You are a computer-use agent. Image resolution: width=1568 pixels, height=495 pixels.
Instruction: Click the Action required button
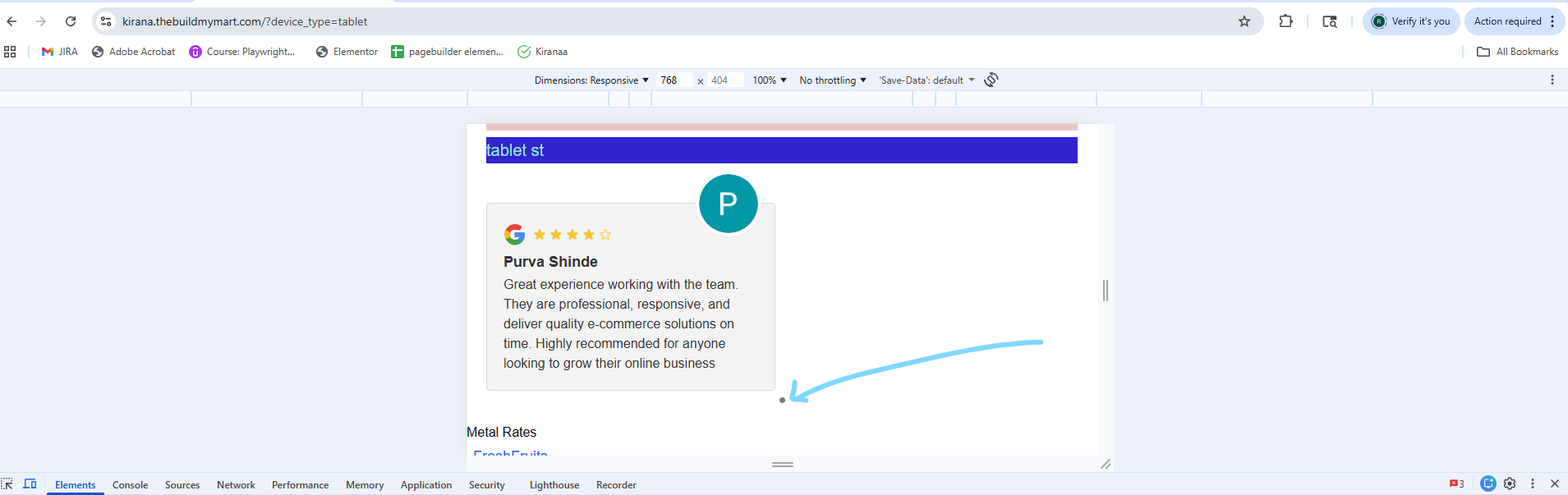(1507, 21)
